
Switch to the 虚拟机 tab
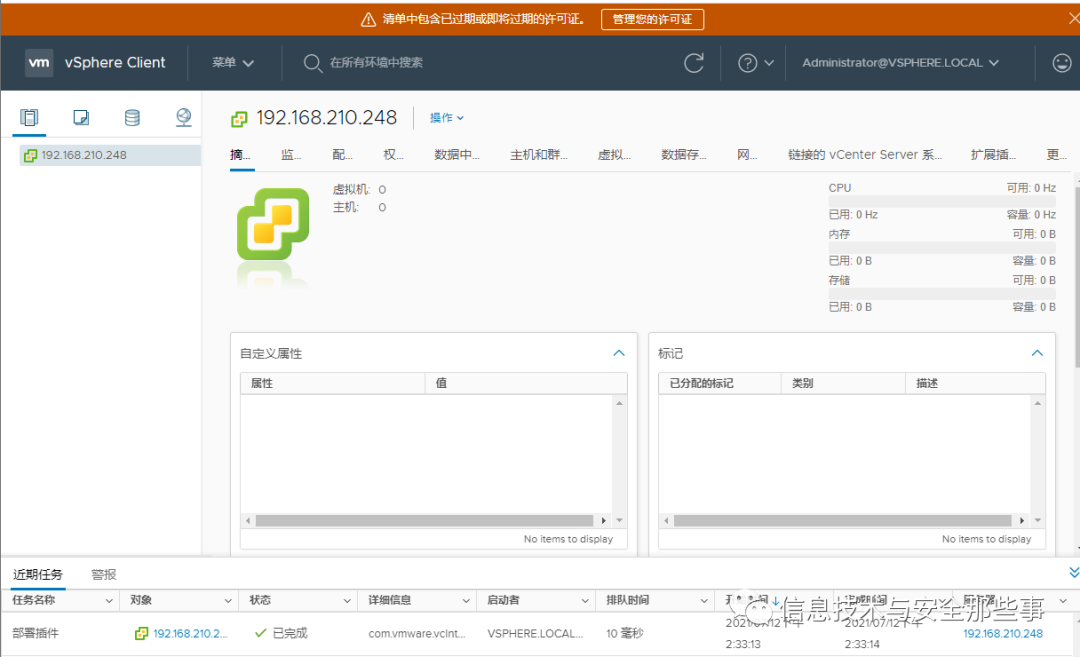click(614, 155)
